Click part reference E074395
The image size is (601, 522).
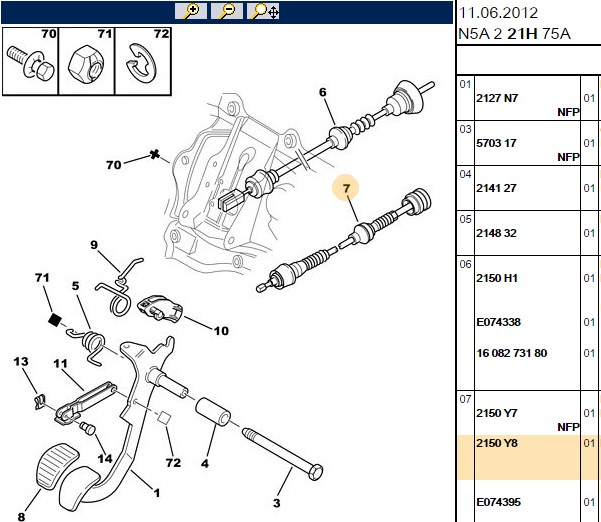(x=499, y=502)
